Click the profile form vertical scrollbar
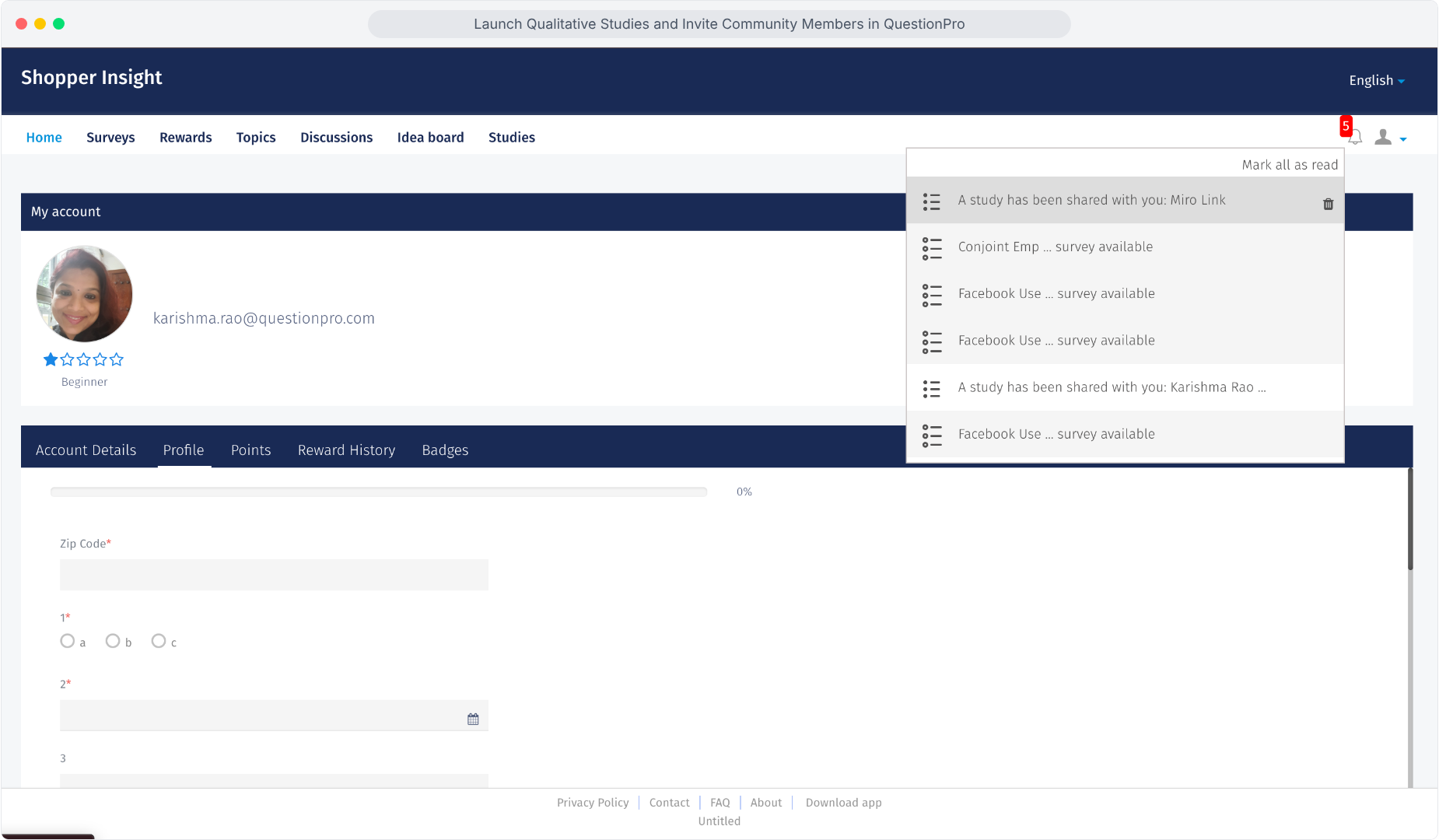This screenshot has width=1439, height=840. (x=1410, y=519)
